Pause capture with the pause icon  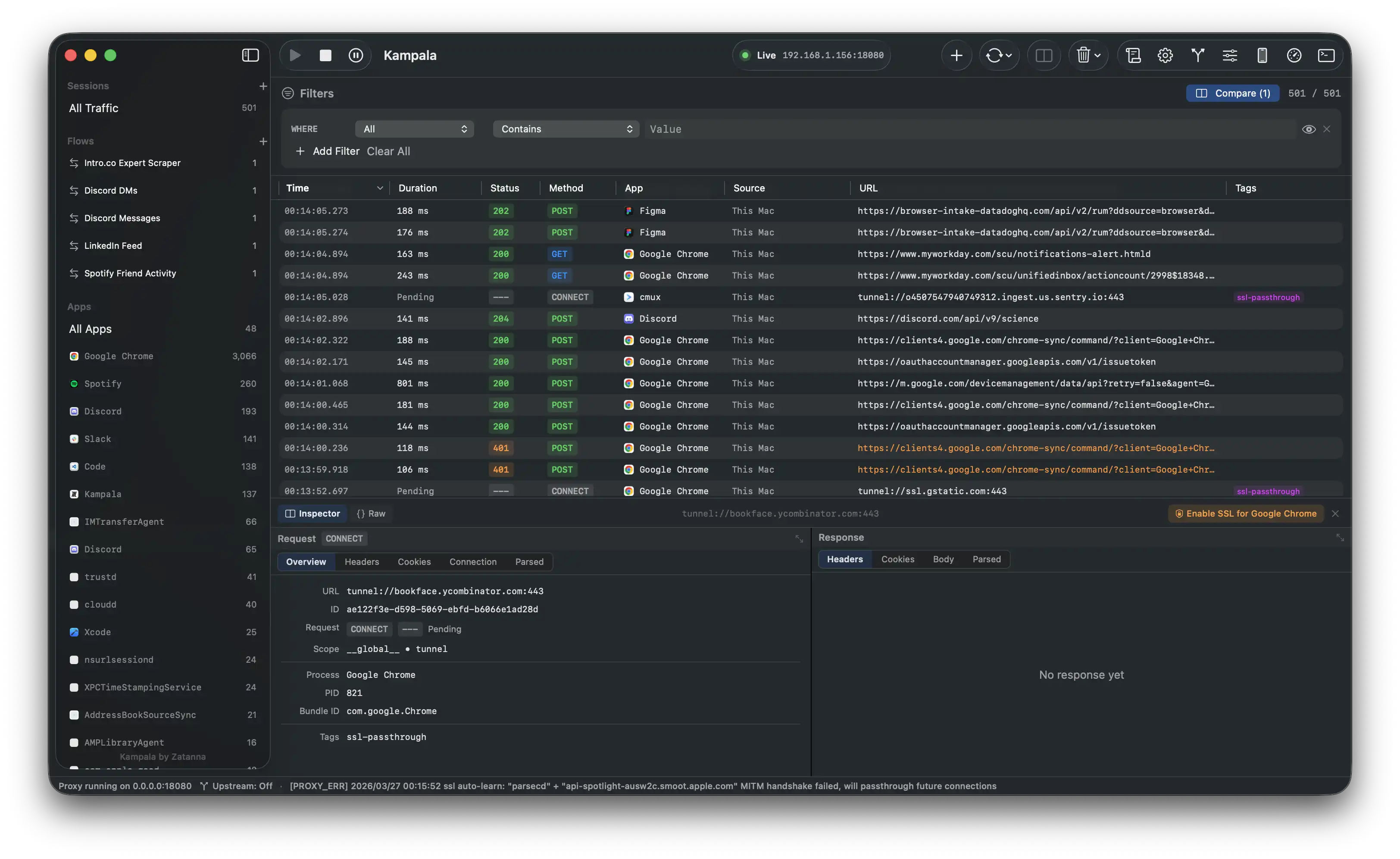(356, 55)
